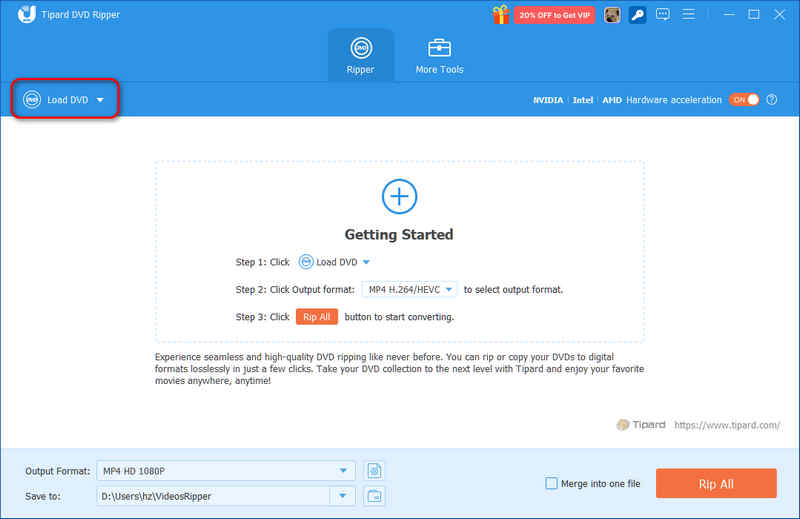Switch to the Ripper tab
The width and height of the screenshot is (800, 519).
[361, 56]
